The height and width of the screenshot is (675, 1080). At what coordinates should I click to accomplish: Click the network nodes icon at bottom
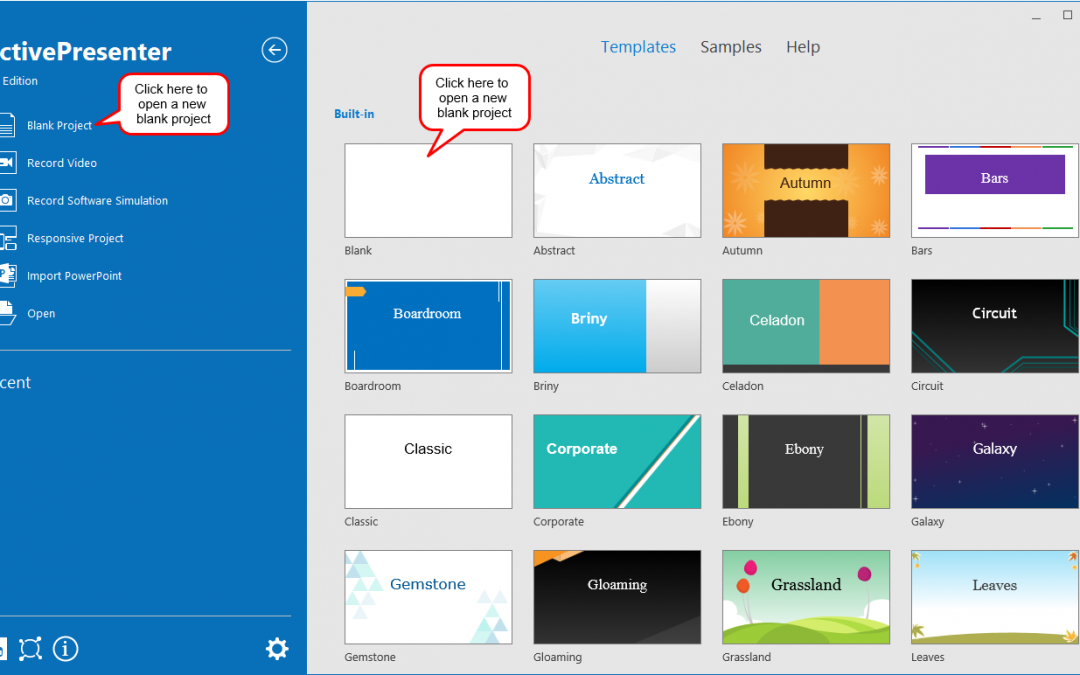(30, 649)
